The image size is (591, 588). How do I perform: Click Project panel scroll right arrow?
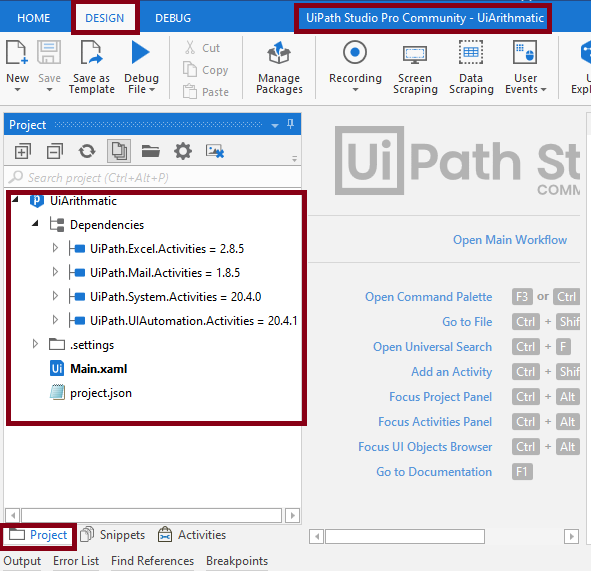click(292, 515)
